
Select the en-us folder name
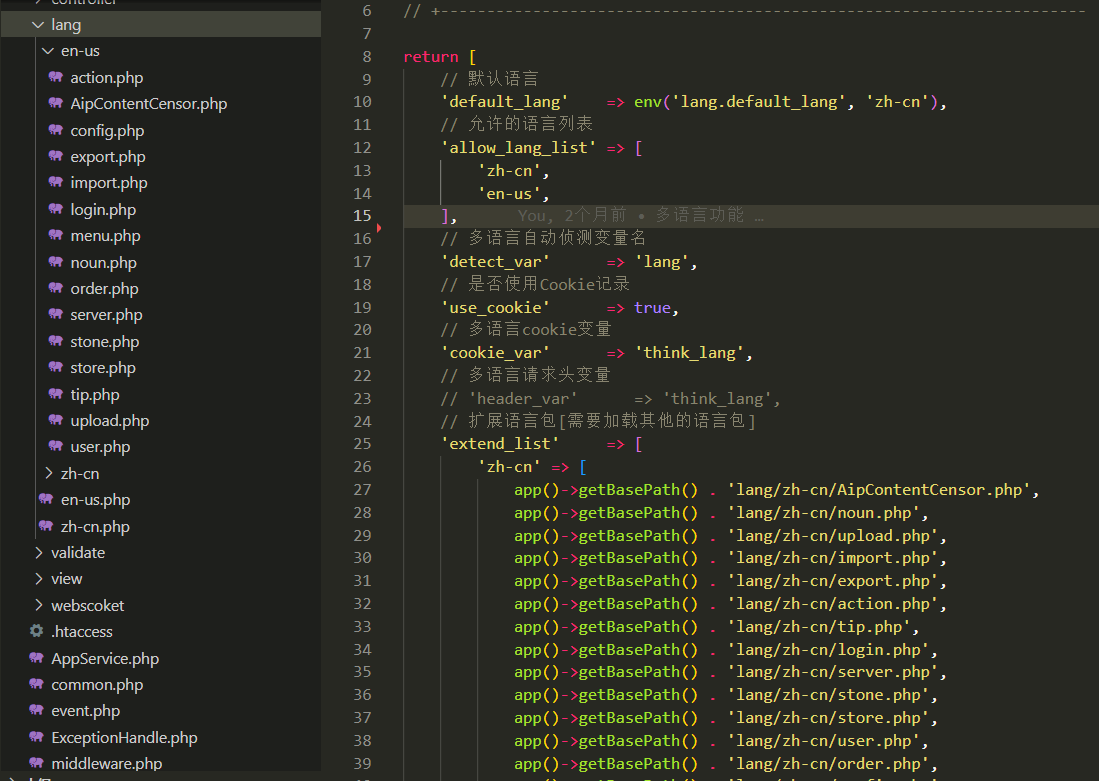(x=80, y=51)
